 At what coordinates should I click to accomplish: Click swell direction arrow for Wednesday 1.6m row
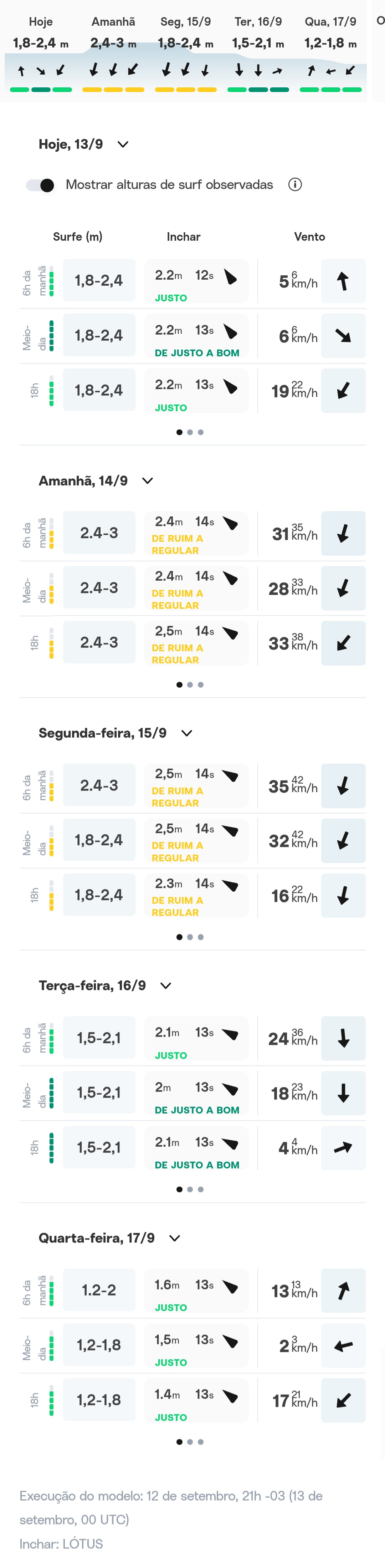(x=231, y=1287)
